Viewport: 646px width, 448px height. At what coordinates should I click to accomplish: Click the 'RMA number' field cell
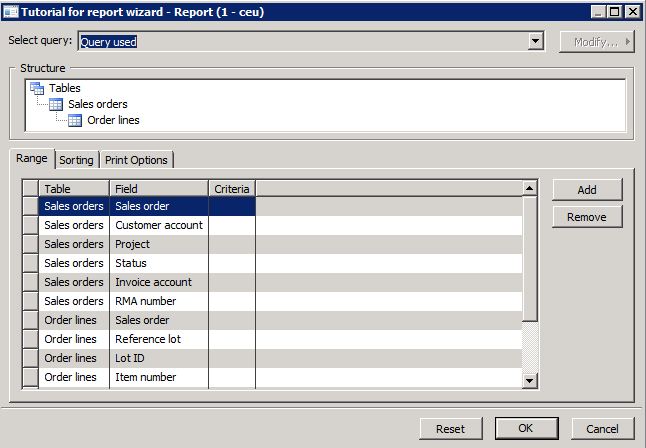(159, 301)
